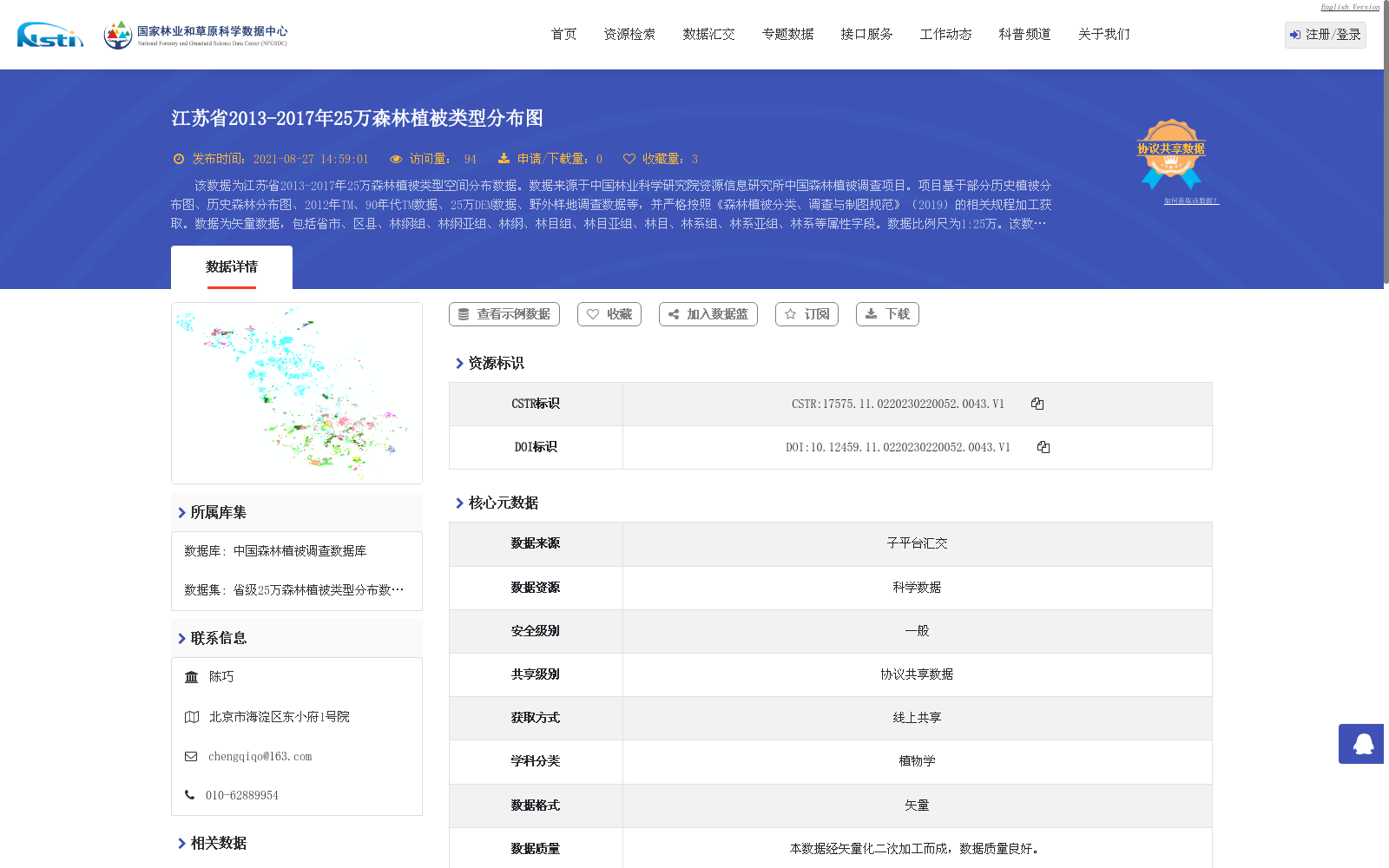Click the map icon beside the address

192,717
